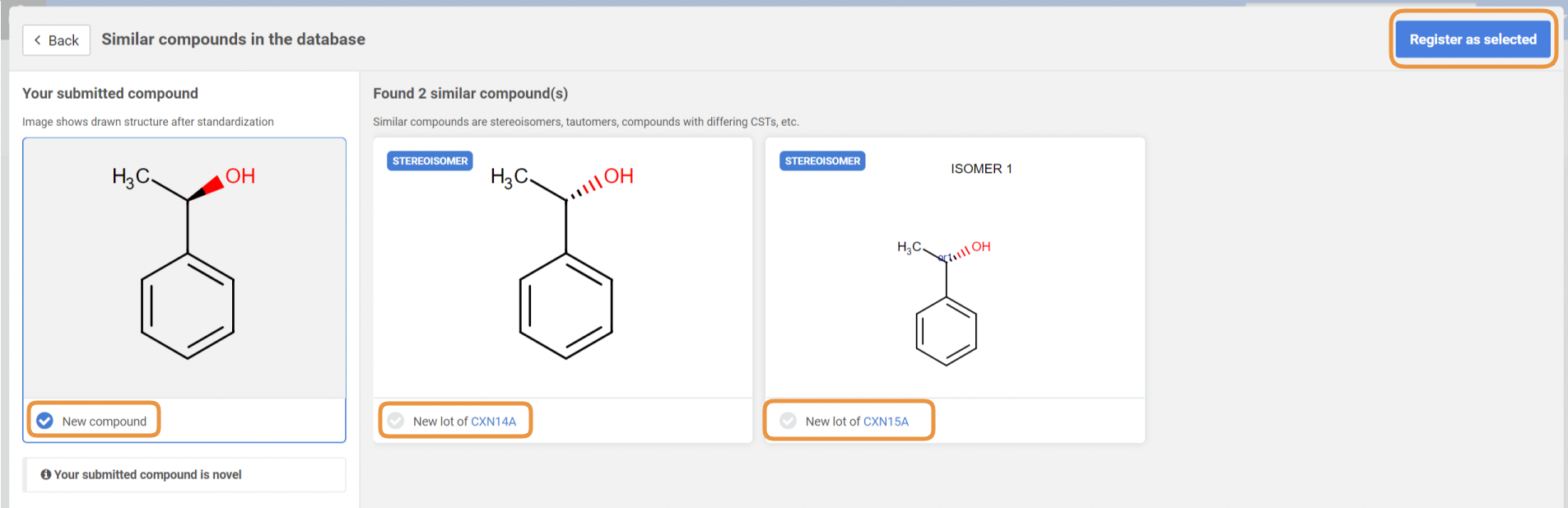The image size is (1568, 508).
Task: Click the 'Your submitted compound' heading
Action: [x=110, y=94]
